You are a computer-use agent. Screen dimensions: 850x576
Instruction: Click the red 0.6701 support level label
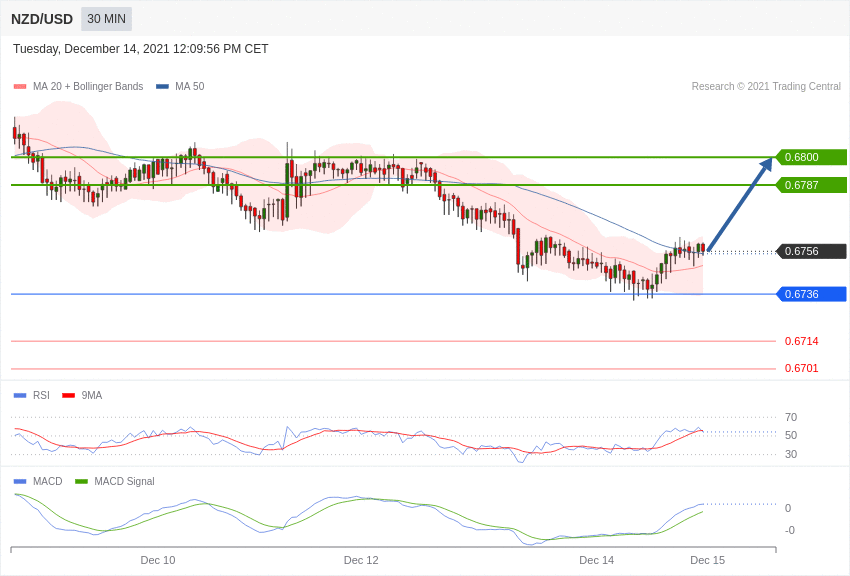click(801, 368)
